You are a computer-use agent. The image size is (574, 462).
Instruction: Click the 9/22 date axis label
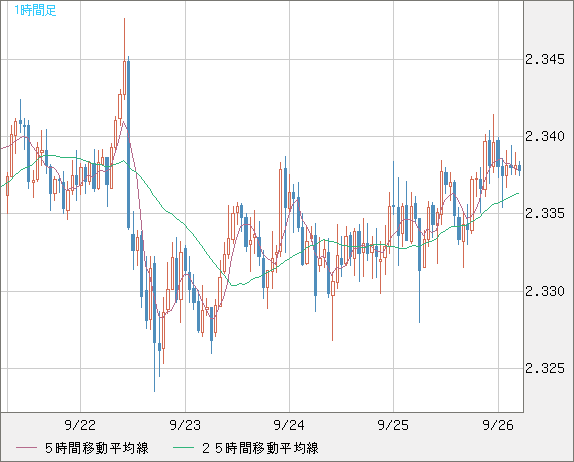(x=80, y=425)
